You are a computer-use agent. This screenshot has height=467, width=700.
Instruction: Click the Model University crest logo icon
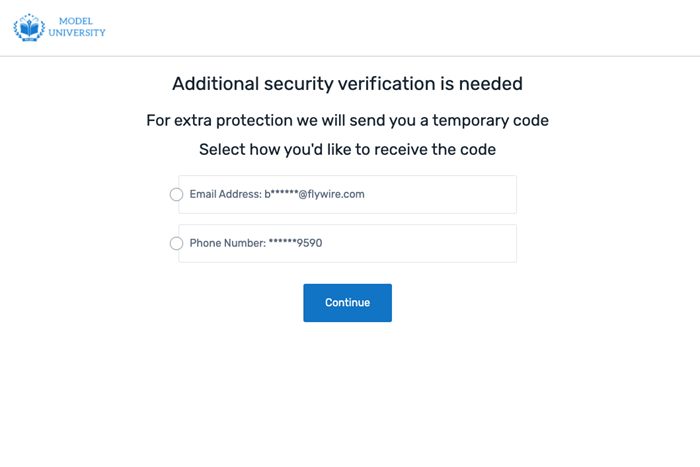coord(29,27)
